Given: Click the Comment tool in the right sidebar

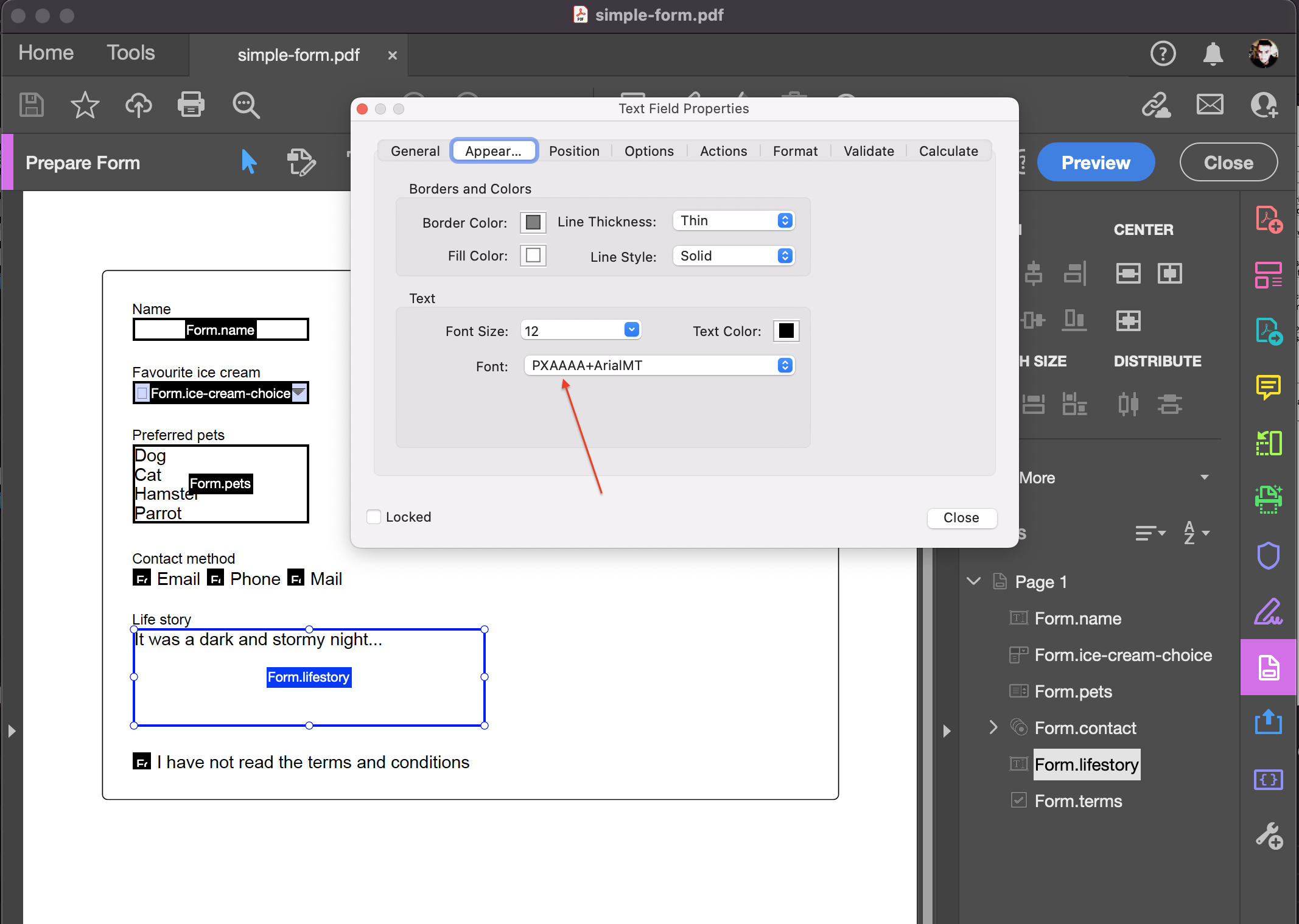Looking at the screenshot, I should pyautogui.click(x=1269, y=387).
